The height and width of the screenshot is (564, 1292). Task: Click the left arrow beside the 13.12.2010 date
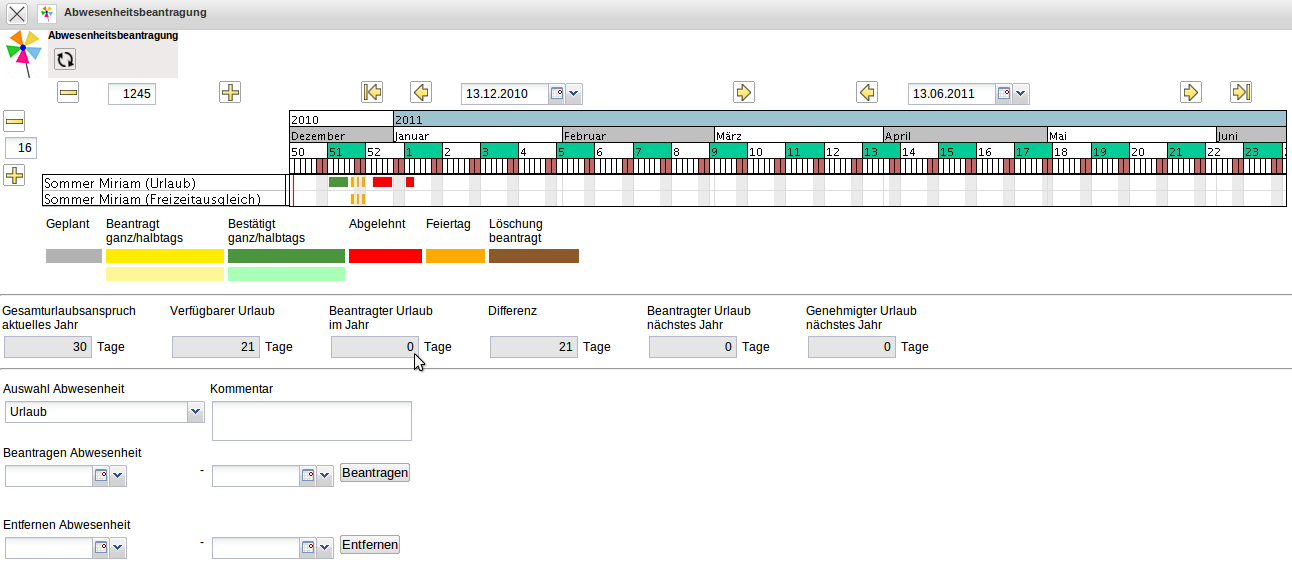pos(421,93)
